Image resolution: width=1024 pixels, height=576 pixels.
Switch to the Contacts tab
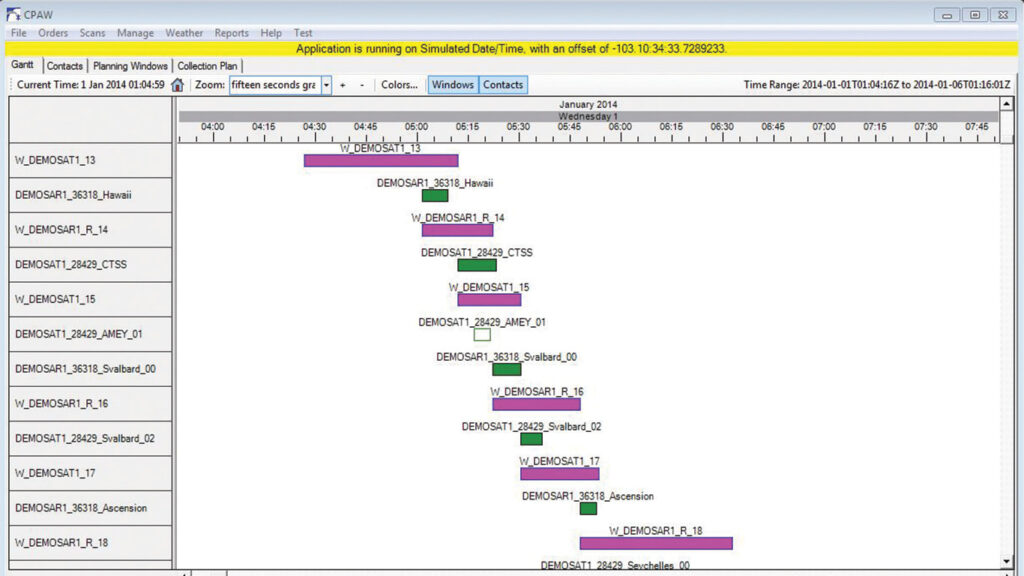(x=65, y=66)
